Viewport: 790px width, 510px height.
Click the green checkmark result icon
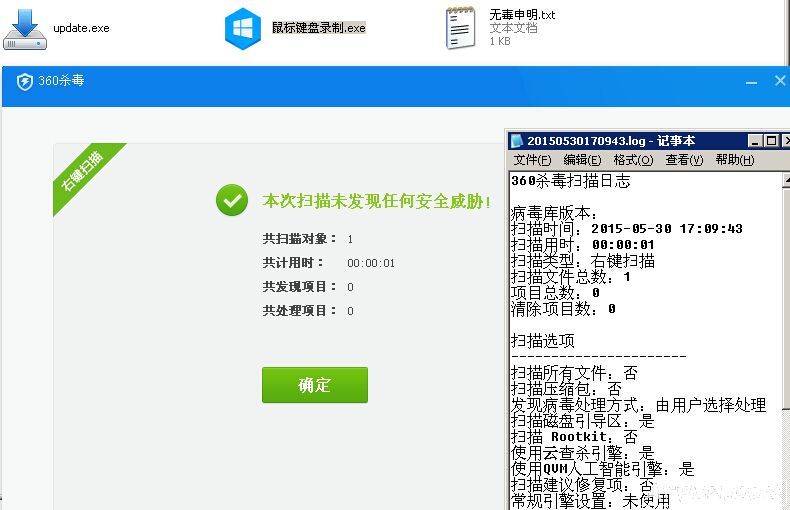pyautogui.click(x=232, y=200)
